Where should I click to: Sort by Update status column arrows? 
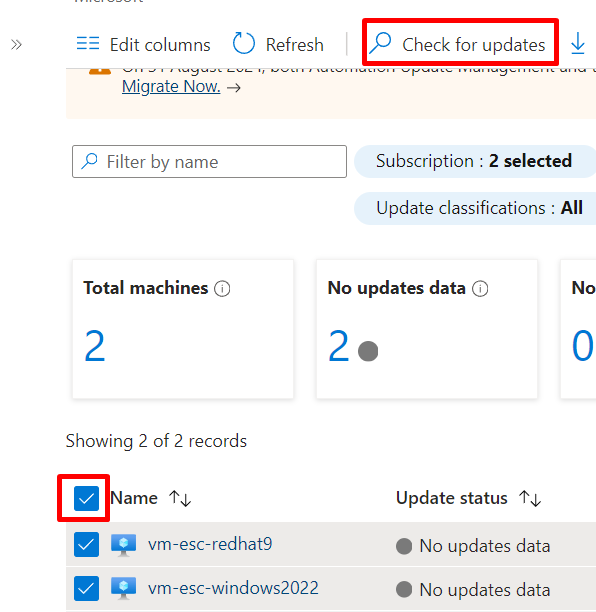click(x=530, y=498)
